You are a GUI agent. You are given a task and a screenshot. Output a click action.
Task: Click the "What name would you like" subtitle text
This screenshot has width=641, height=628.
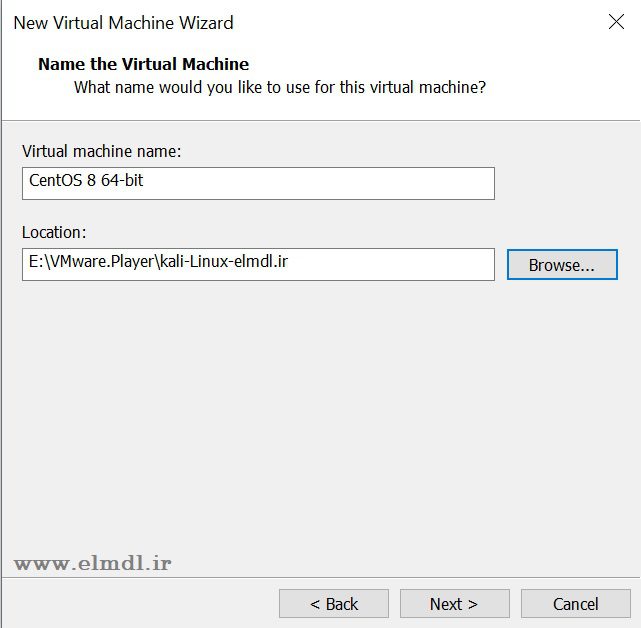pos(280,87)
